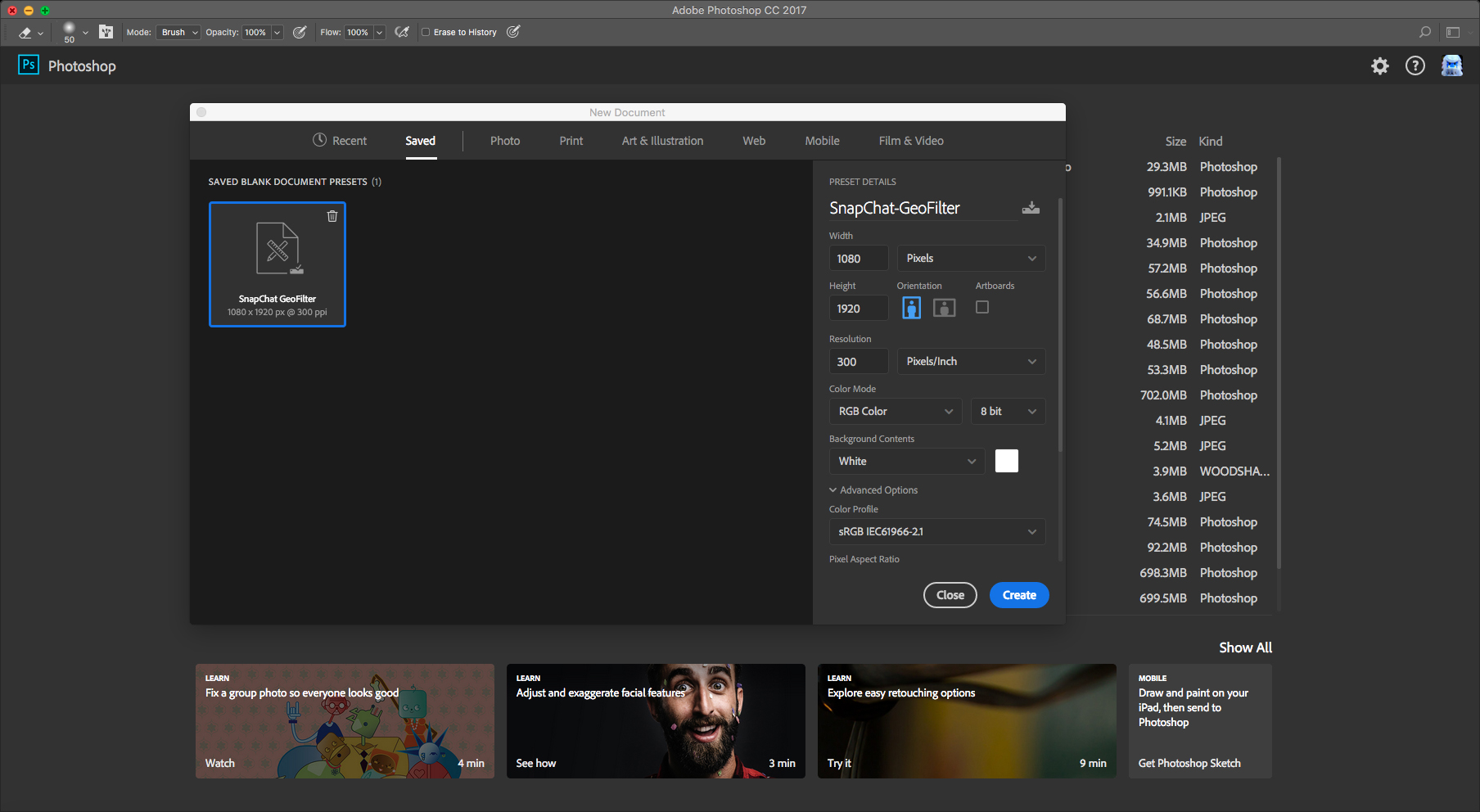Enable the Artboards checkbox

click(x=982, y=307)
